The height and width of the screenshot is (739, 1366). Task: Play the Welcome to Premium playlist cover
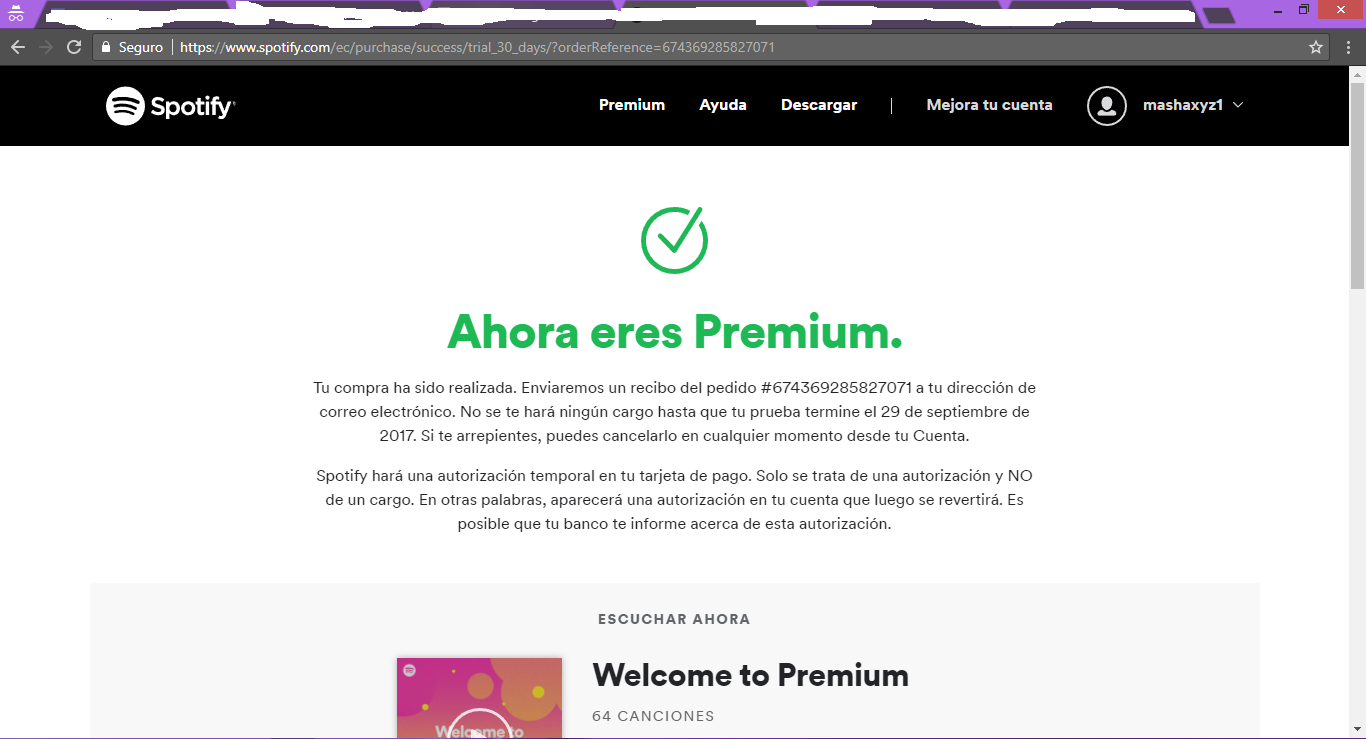point(479,698)
